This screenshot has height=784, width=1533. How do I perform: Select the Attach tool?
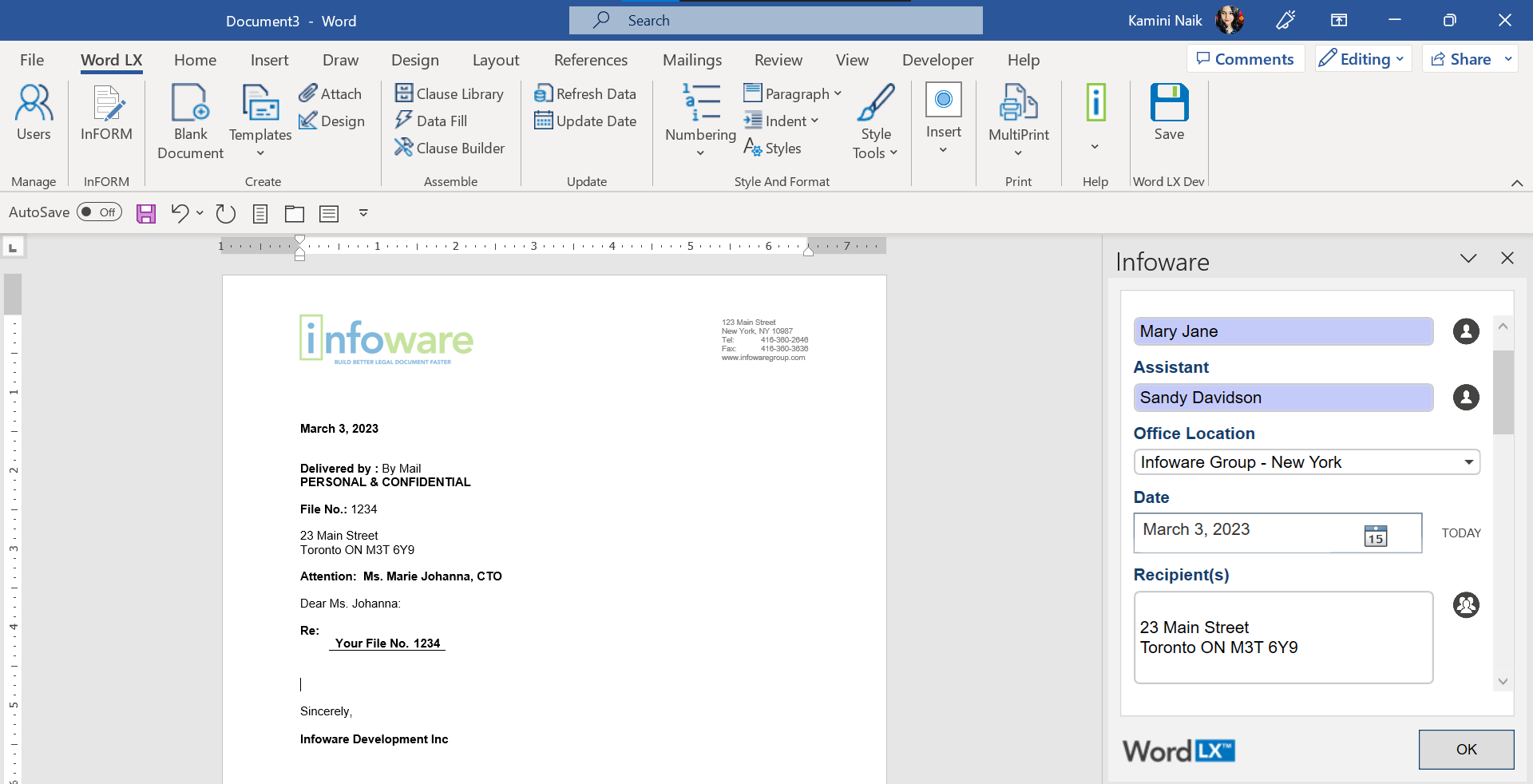[x=331, y=93]
